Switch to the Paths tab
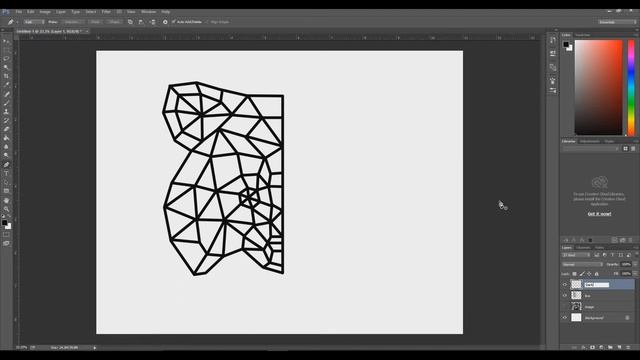This screenshot has height=360, width=640. point(599,248)
